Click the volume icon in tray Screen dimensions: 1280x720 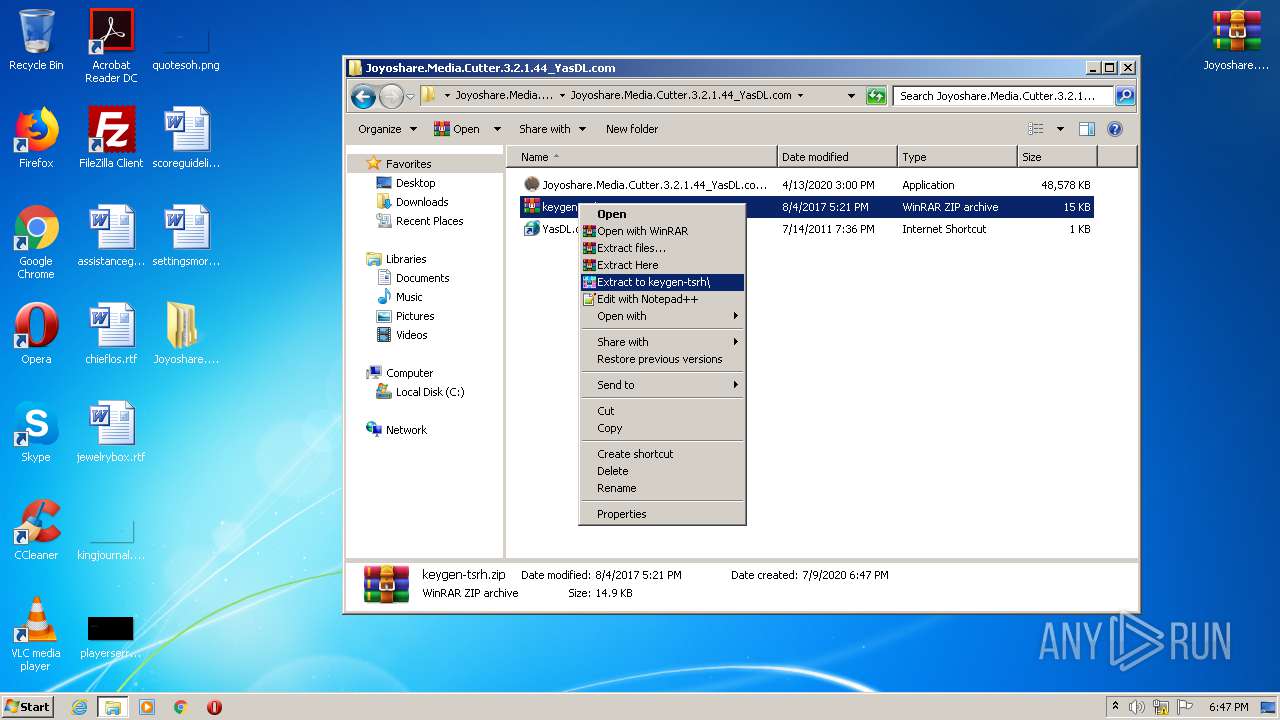[x=1137, y=707]
